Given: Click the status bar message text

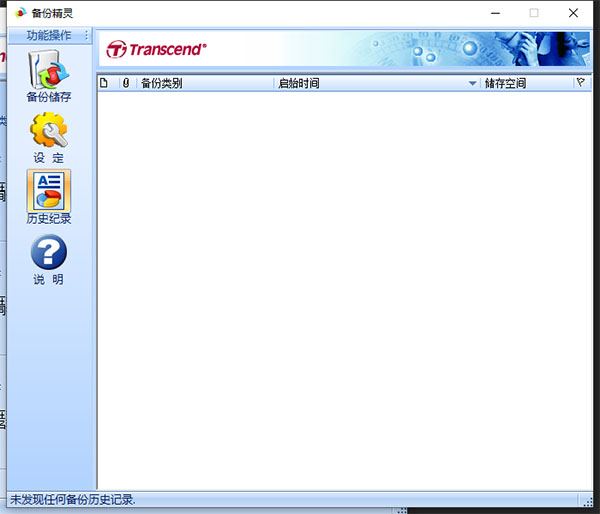Looking at the screenshot, I should click(x=72, y=499).
